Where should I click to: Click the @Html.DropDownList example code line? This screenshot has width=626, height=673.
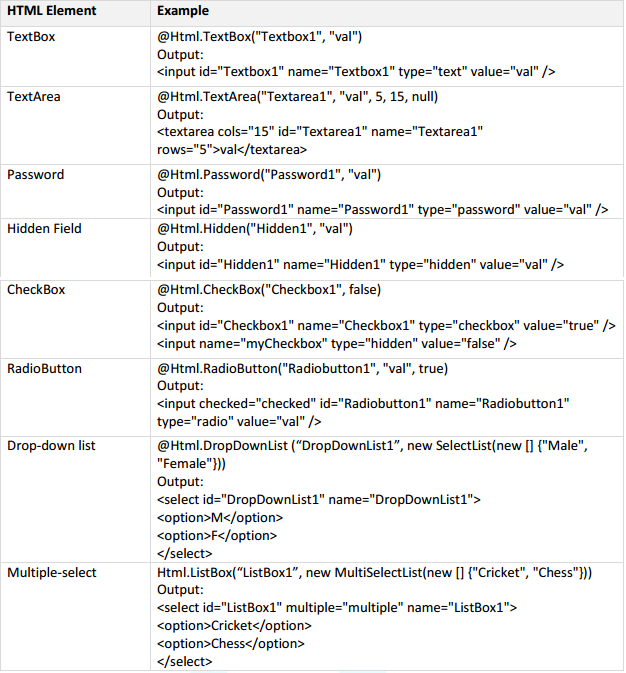point(372,455)
